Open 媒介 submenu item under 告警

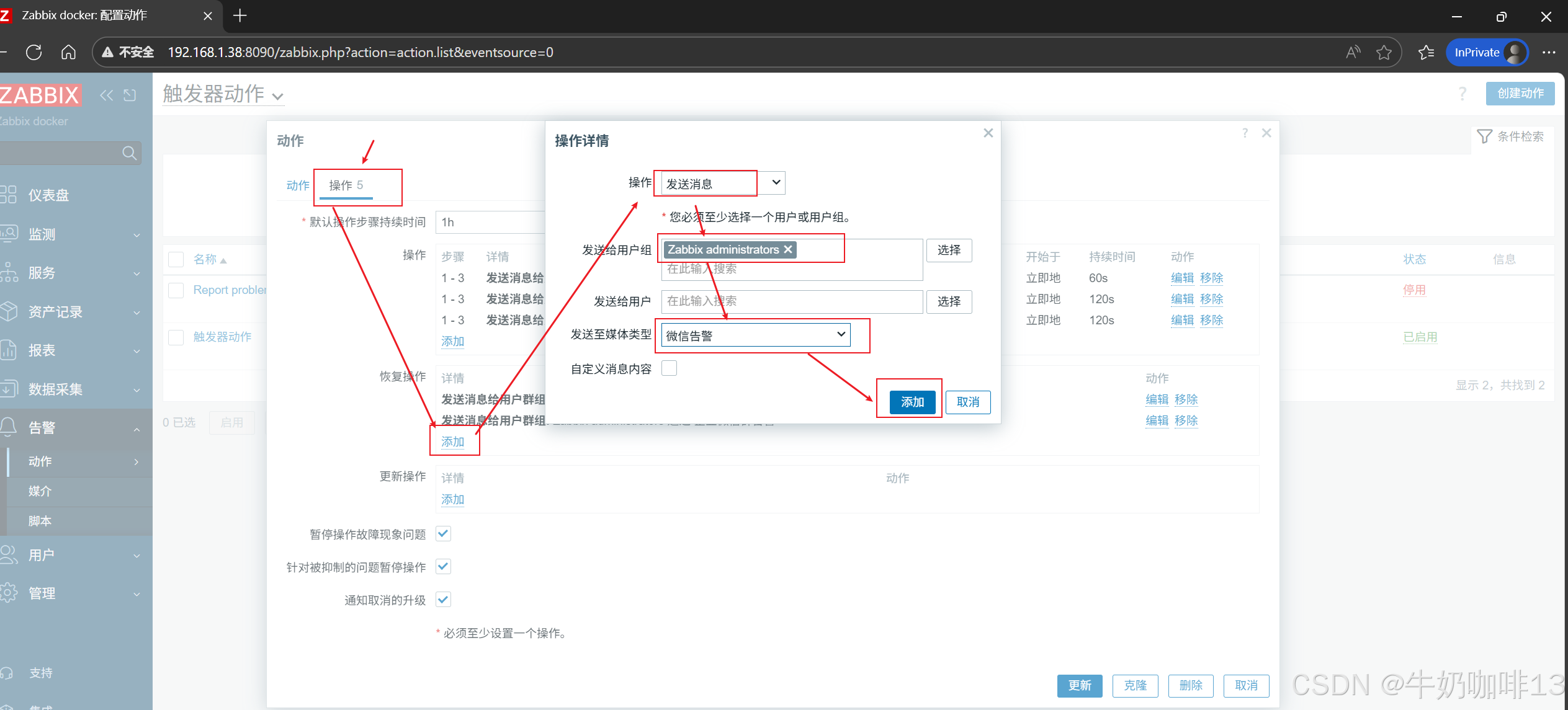40,491
